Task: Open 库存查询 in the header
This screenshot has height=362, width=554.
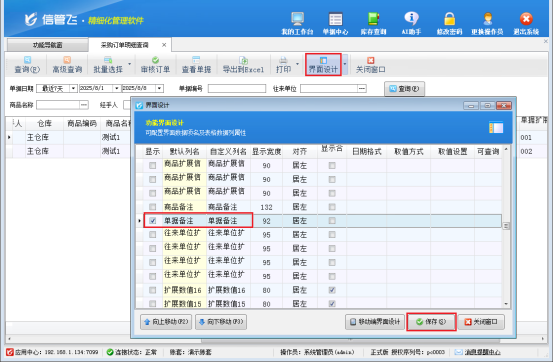Action: (373, 23)
